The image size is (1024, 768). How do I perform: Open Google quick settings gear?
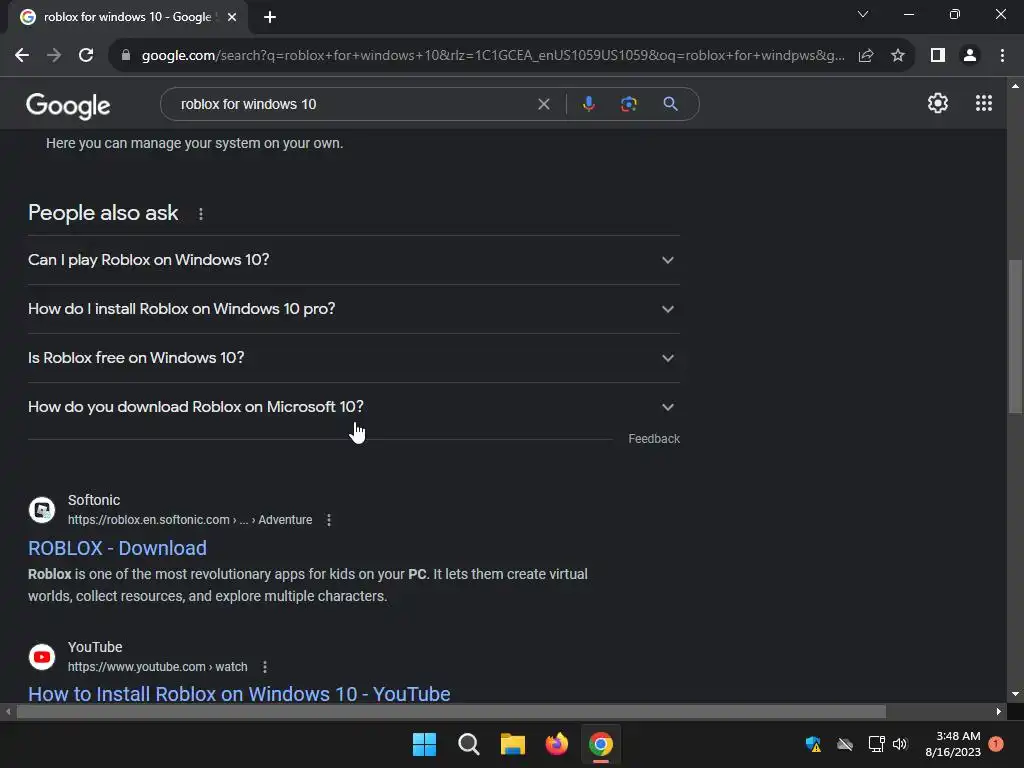[x=938, y=103]
